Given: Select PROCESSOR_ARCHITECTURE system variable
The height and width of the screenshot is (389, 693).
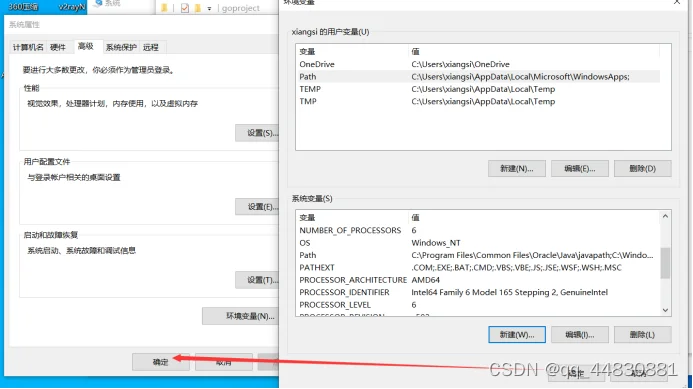Looking at the screenshot, I should click(478, 280).
